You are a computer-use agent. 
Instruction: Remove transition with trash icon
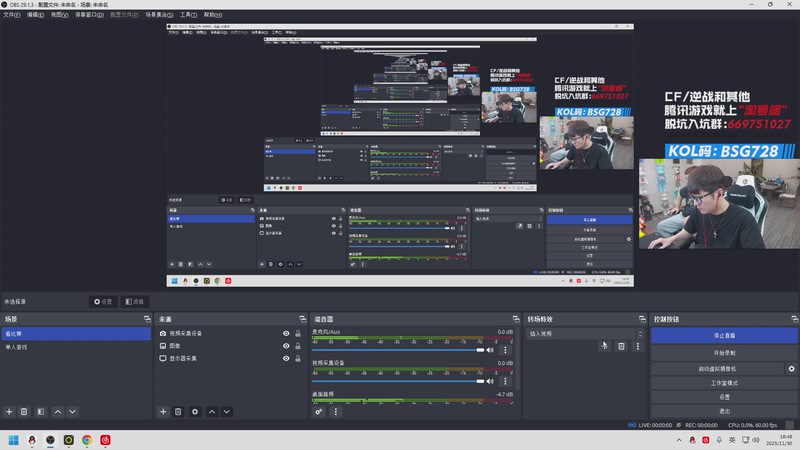click(621, 346)
